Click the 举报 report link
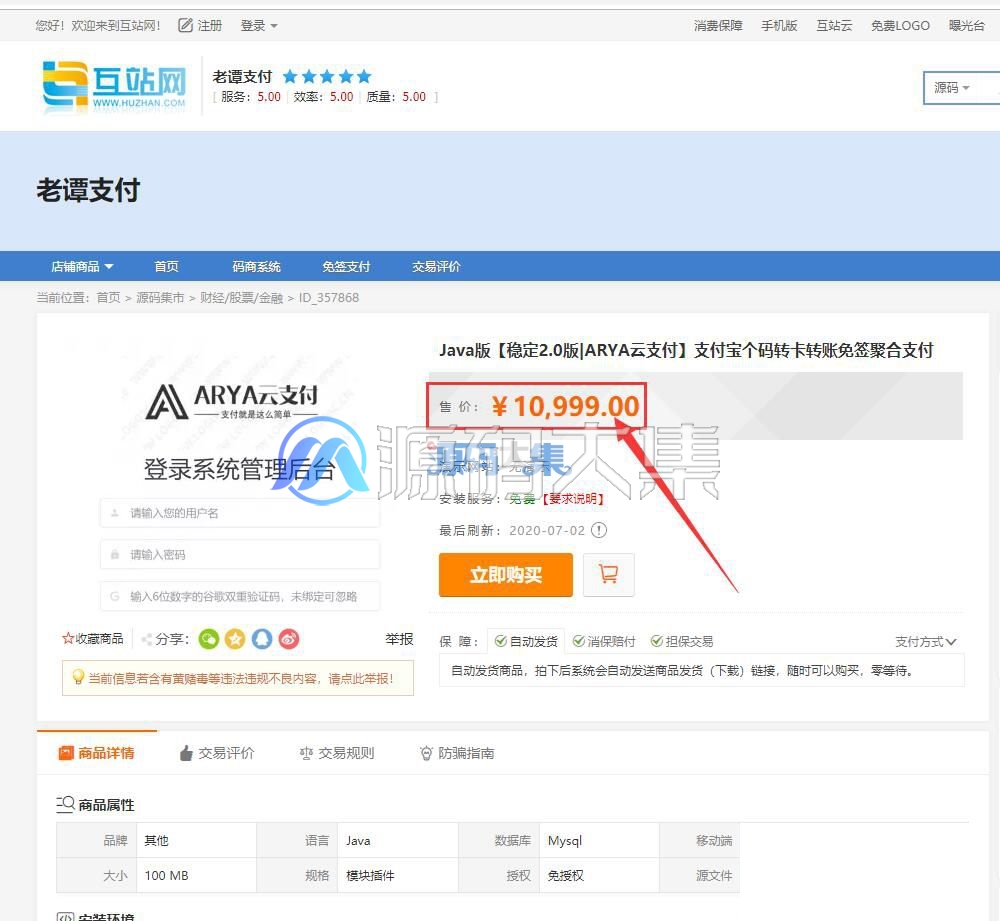The width and height of the screenshot is (1000, 921). click(x=399, y=639)
